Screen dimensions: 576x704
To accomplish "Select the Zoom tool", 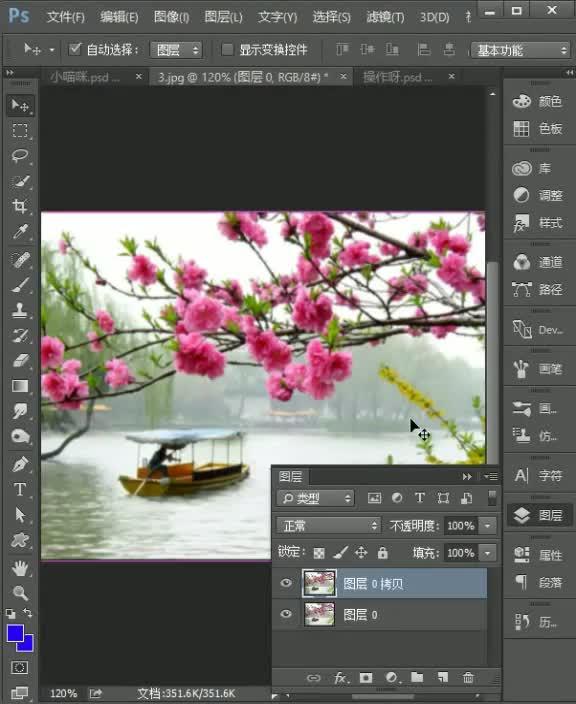I will point(20,593).
